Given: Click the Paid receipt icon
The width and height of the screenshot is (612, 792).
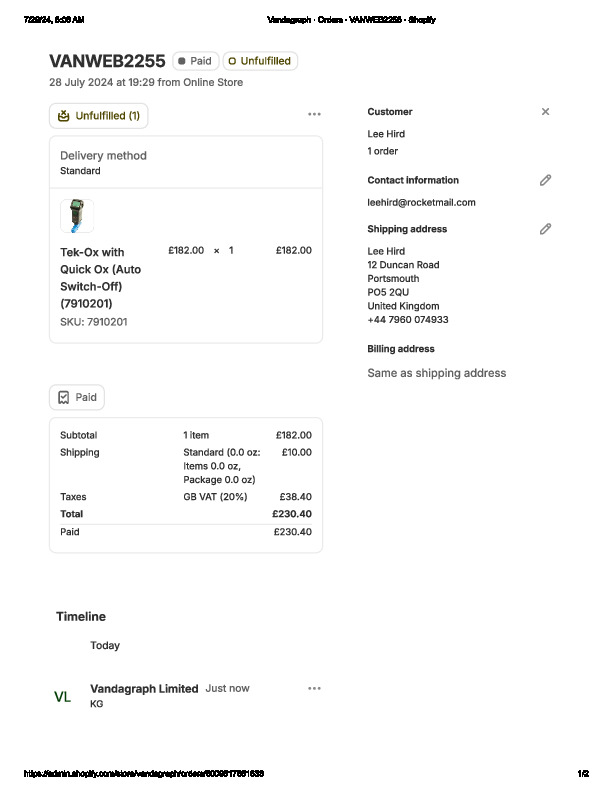Looking at the screenshot, I should coord(64,397).
